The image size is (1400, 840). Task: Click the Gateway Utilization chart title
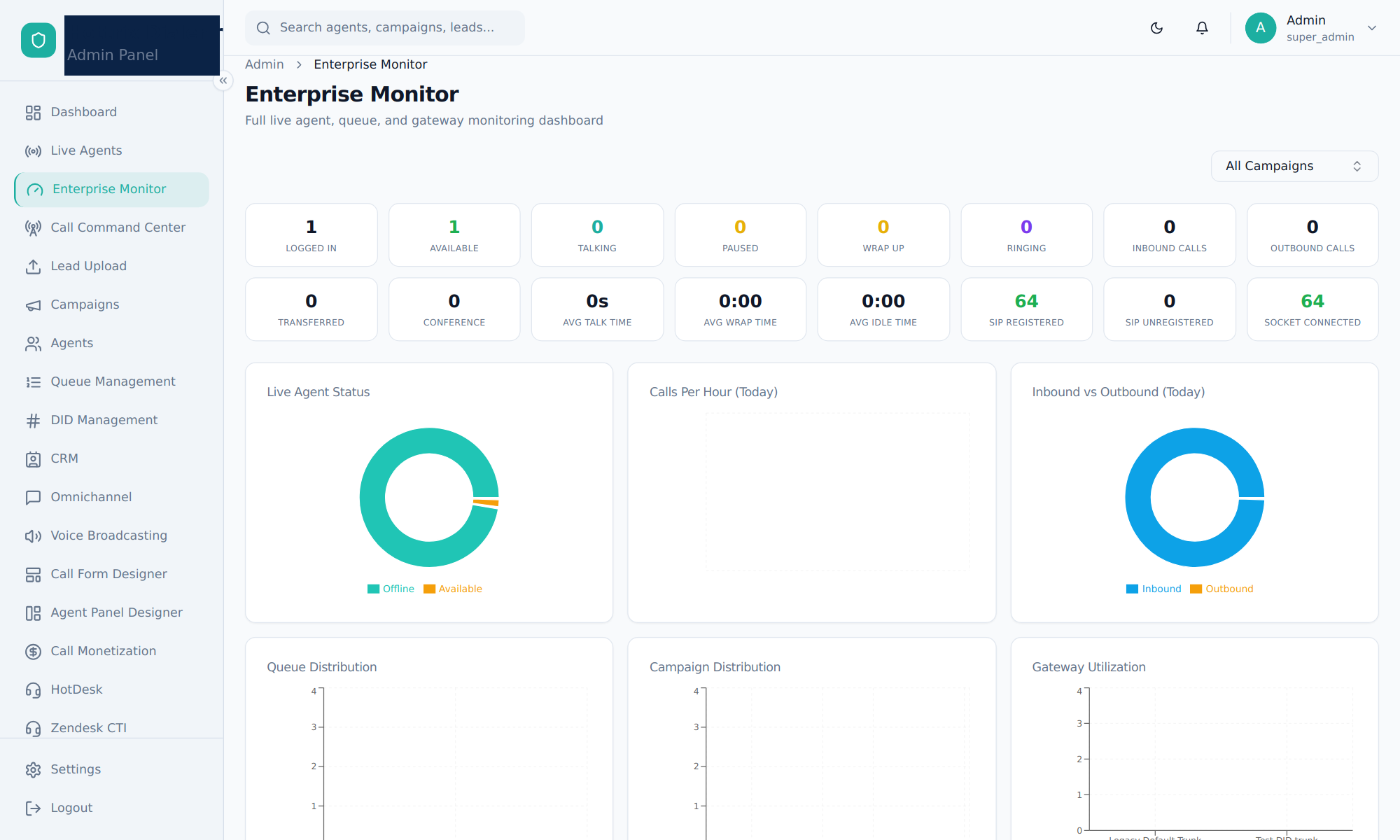(x=1088, y=667)
